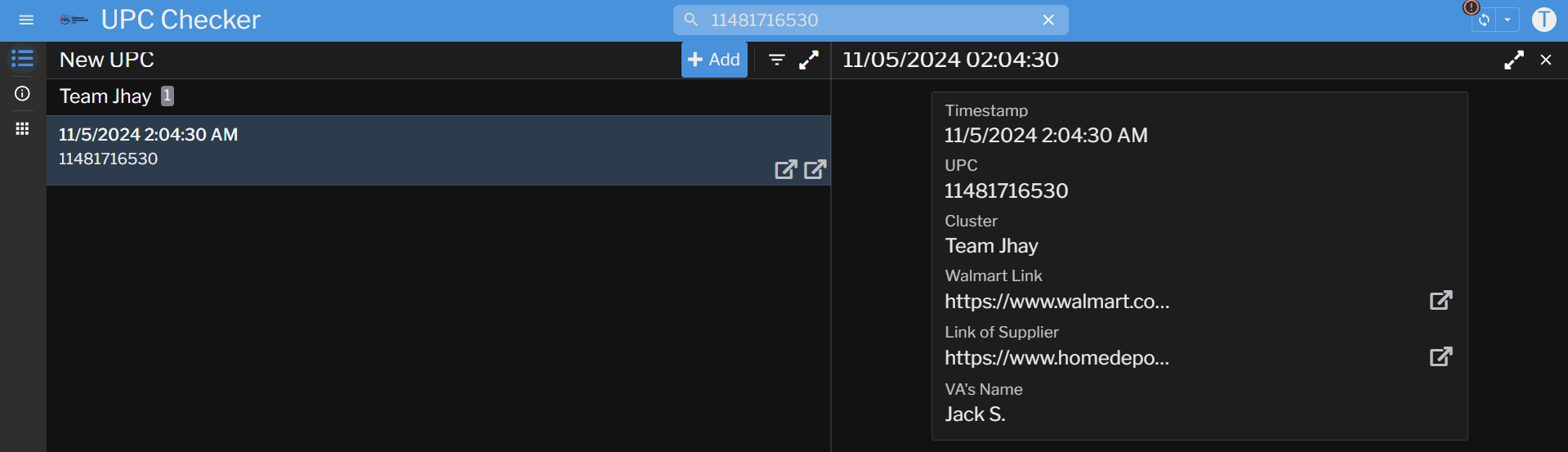Image resolution: width=1568 pixels, height=452 pixels.
Task: Expand the detail panel to fullscreen
Action: 1513,60
